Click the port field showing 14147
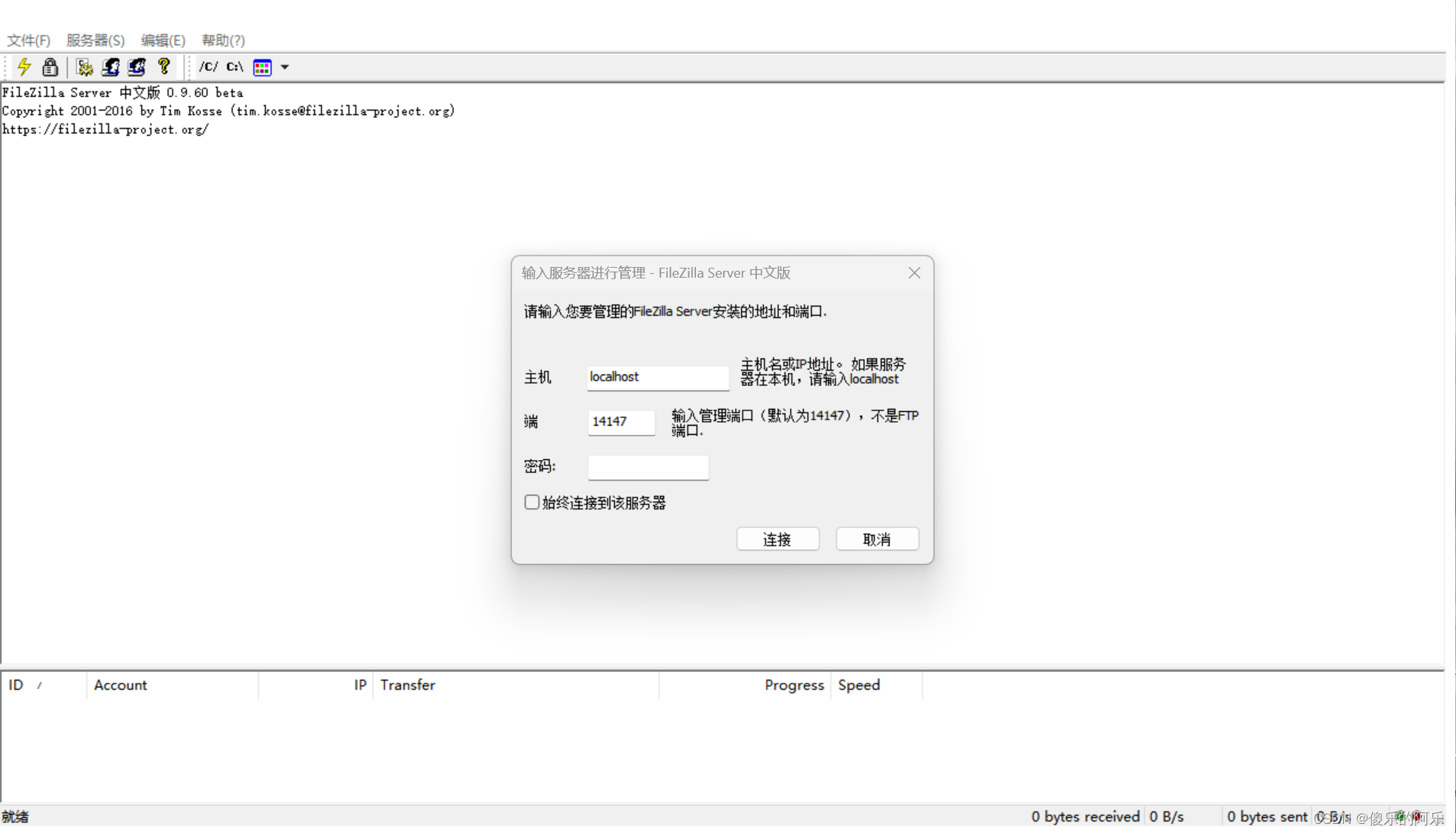 coord(621,422)
